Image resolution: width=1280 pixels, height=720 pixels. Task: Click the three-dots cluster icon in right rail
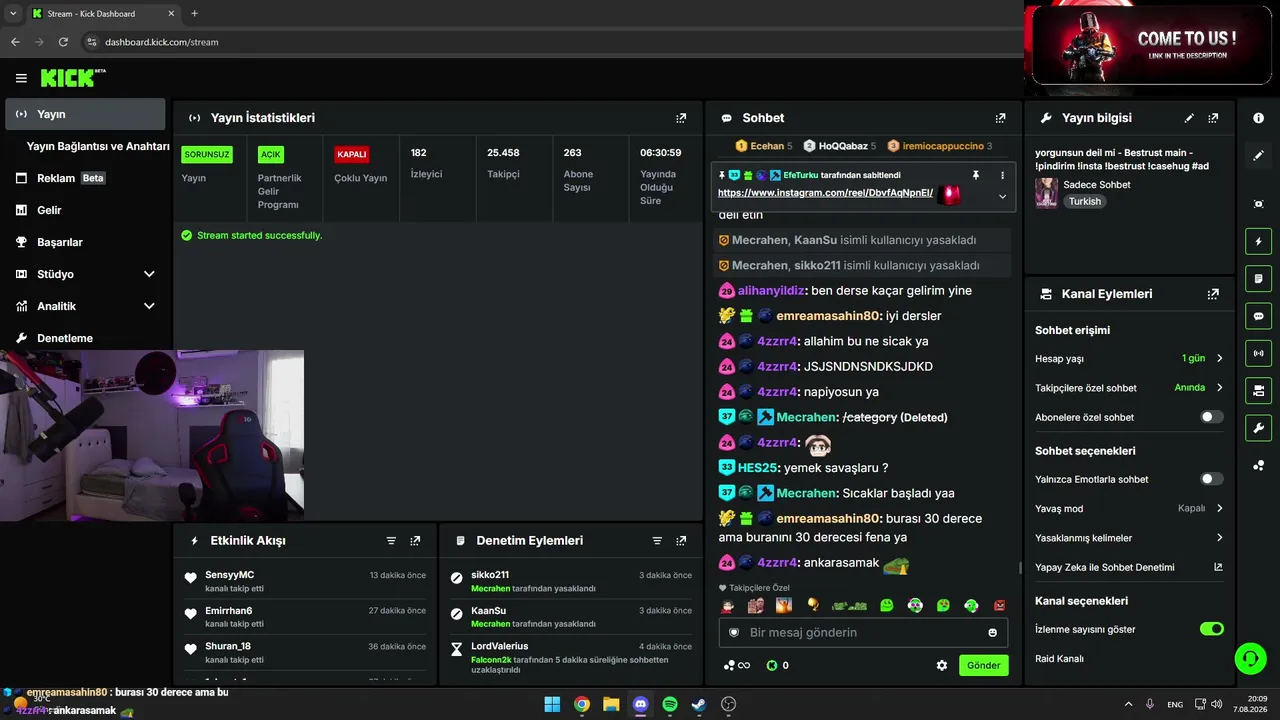1258,465
